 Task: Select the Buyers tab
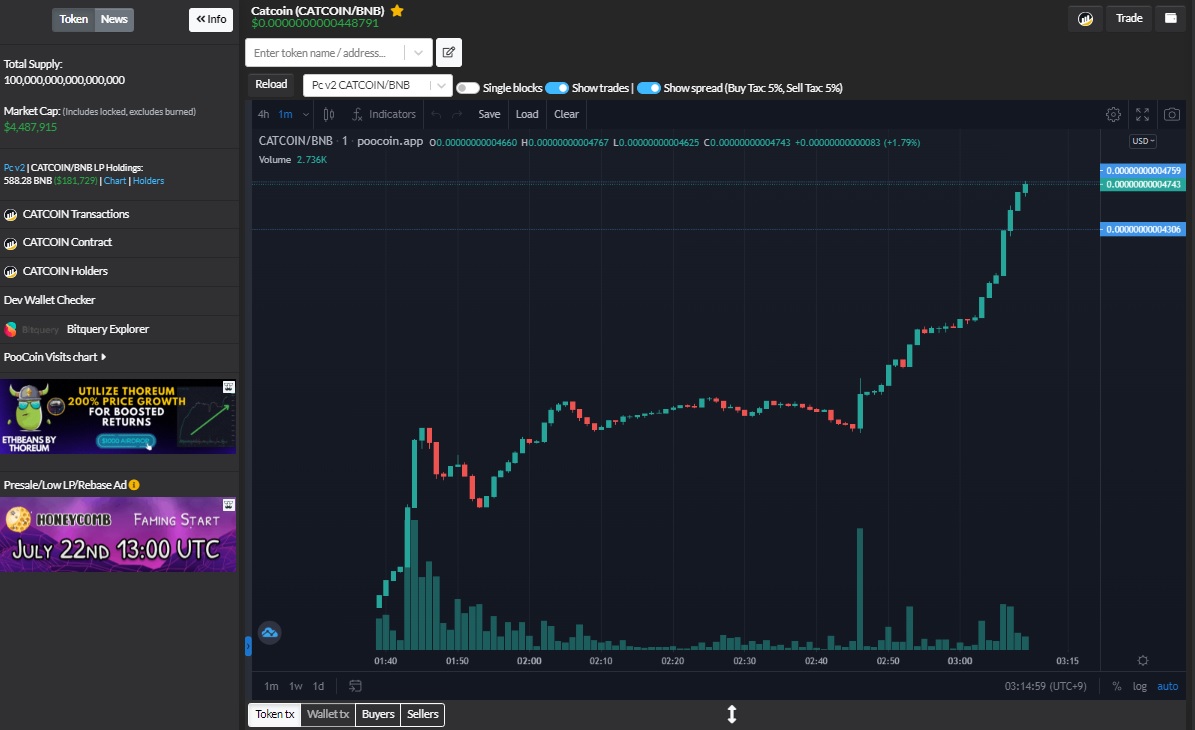click(377, 714)
